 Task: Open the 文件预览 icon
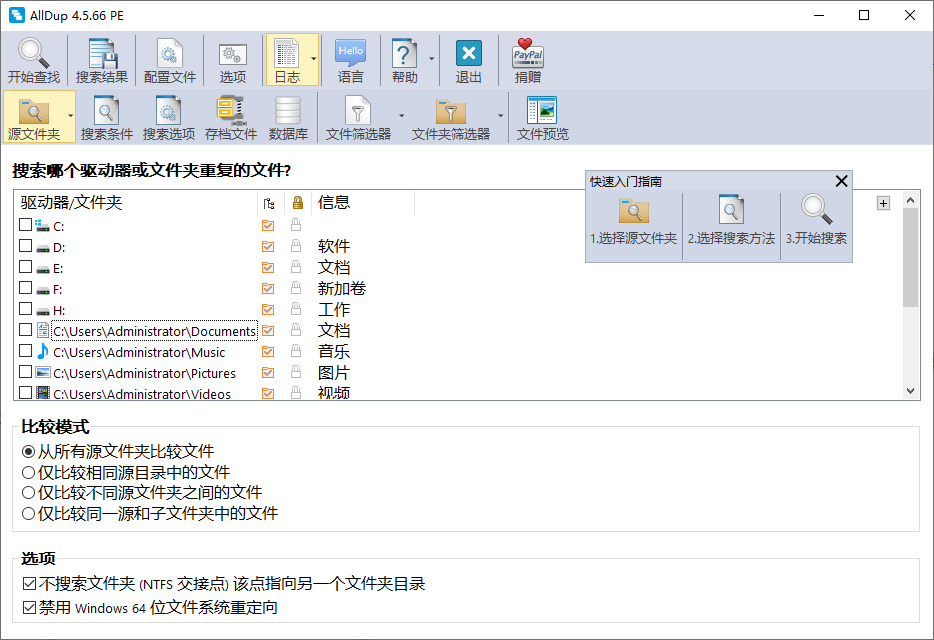pyautogui.click(x=543, y=117)
